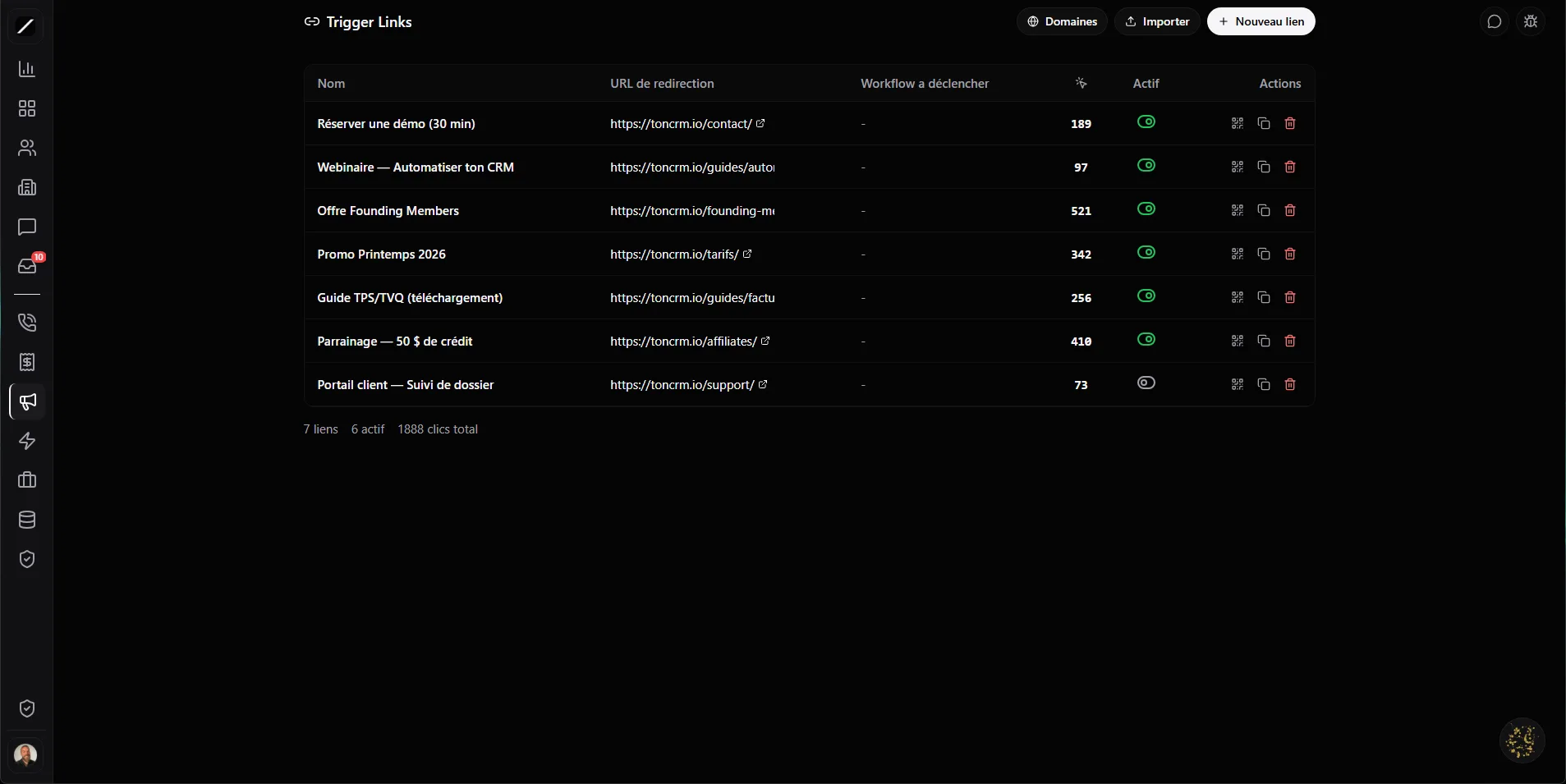Create a link with Nouveau lien
Screen dimensions: 1566x784
pyautogui.click(x=1261, y=21)
